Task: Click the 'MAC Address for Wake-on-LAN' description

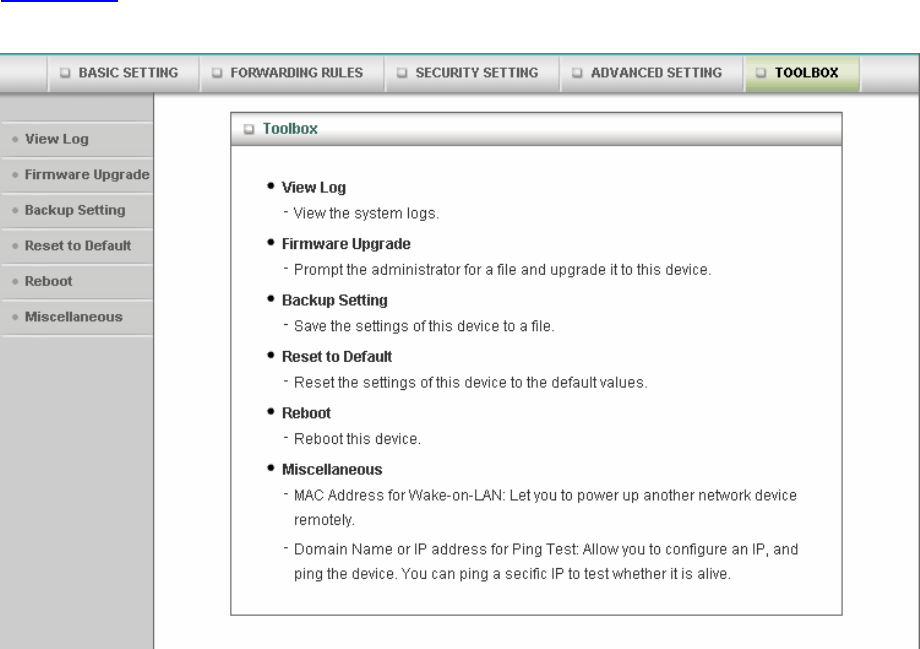Action: click(545, 508)
